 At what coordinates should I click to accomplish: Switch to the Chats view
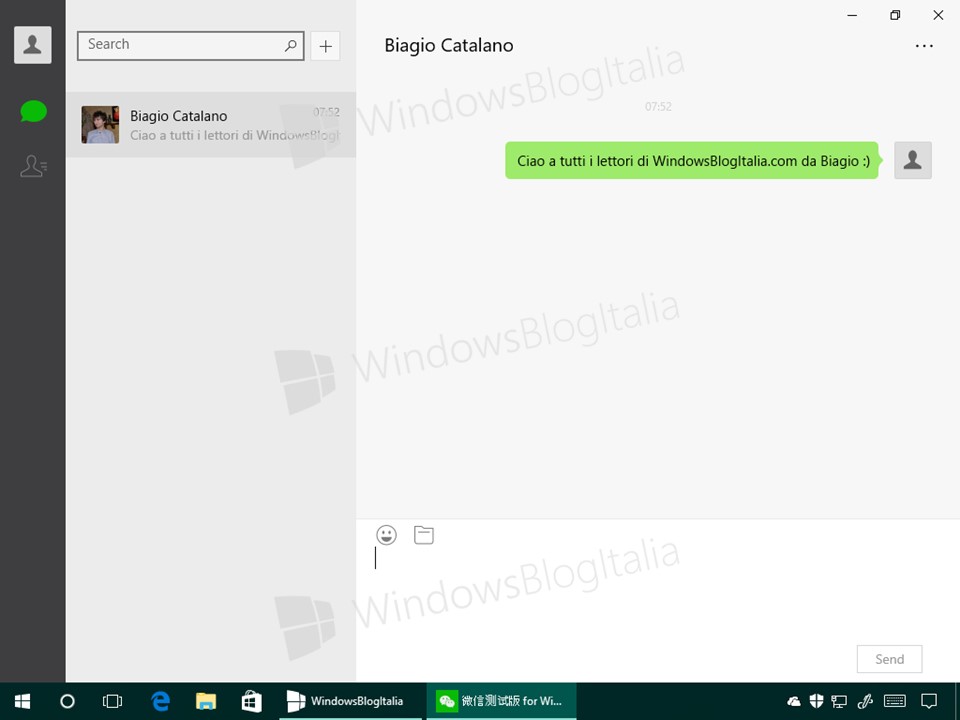pyautogui.click(x=33, y=111)
